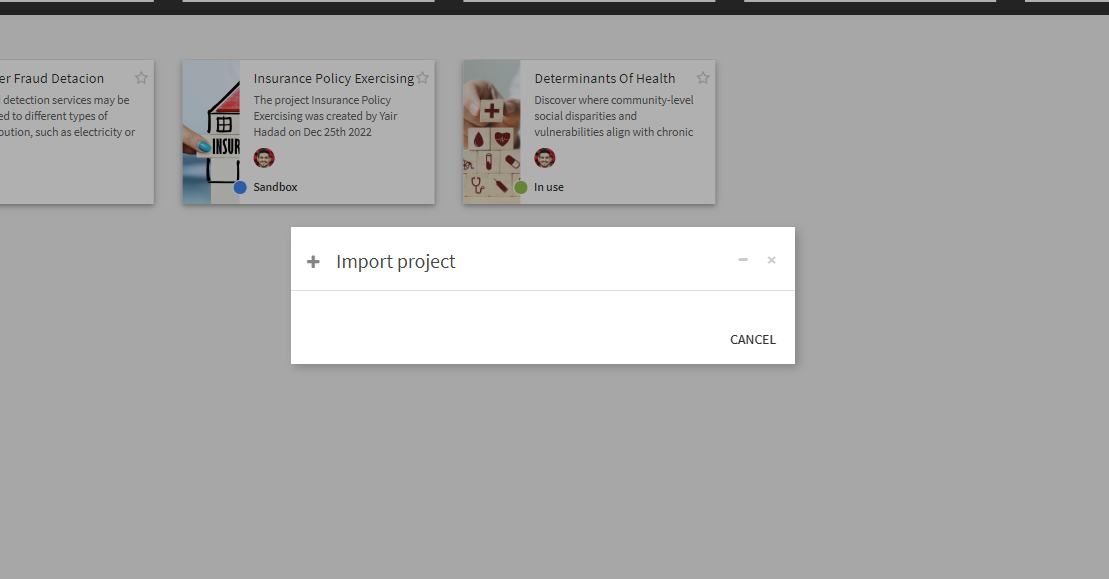Image resolution: width=1109 pixels, height=579 pixels.
Task: Open Insurance Policy Exercising project title
Action: [x=334, y=78]
